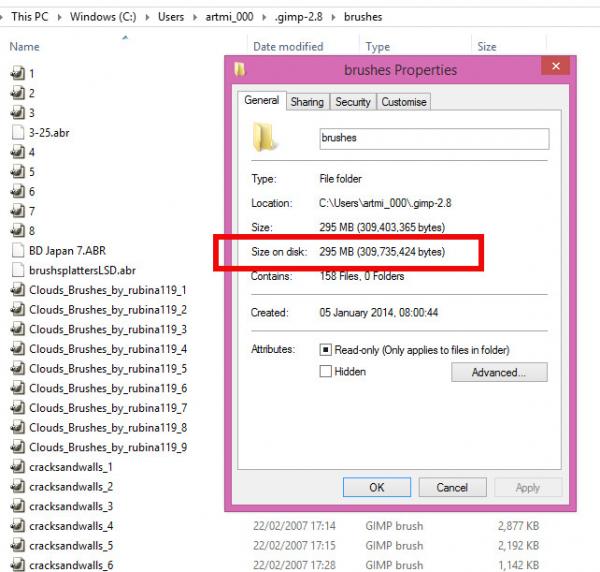Open the Customise tab
This screenshot has width=600, height=572.
pos(404,102)
